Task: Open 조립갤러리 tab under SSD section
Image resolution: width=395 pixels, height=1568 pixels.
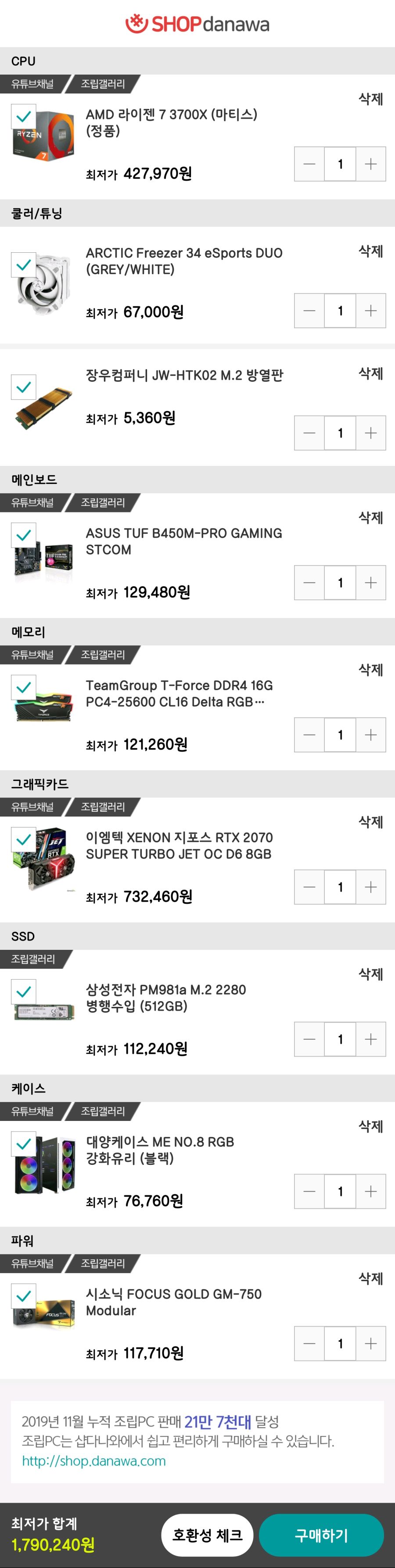Action: pos(33,959)
